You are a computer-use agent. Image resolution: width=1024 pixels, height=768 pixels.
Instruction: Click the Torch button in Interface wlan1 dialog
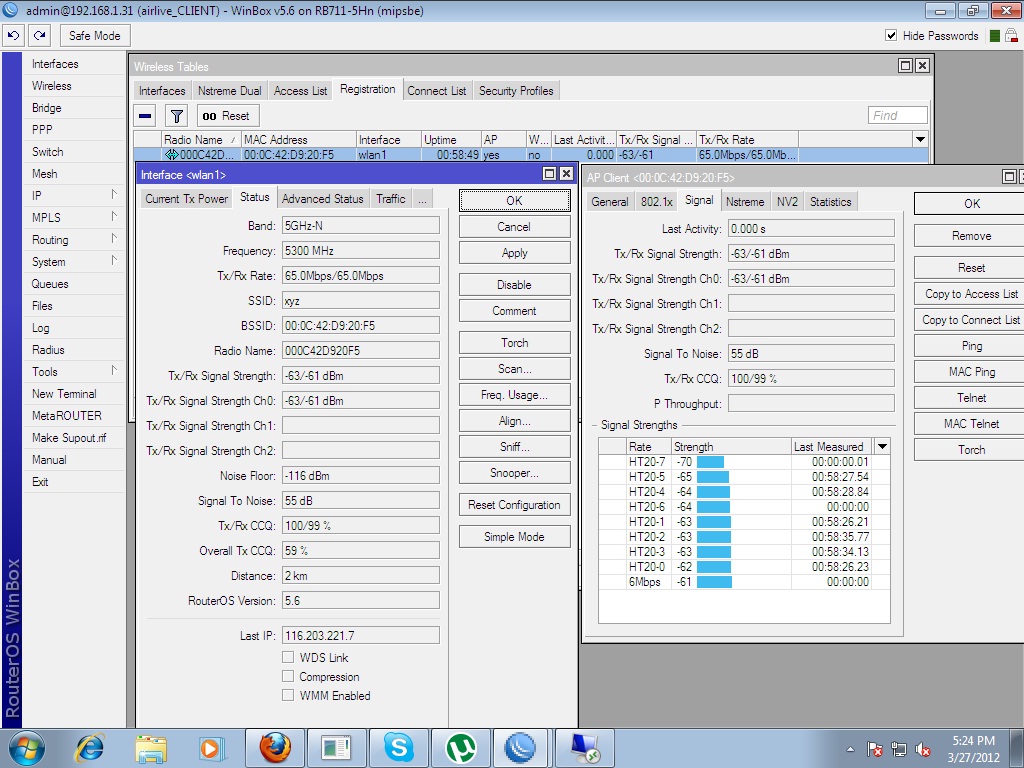coord(514,342)
